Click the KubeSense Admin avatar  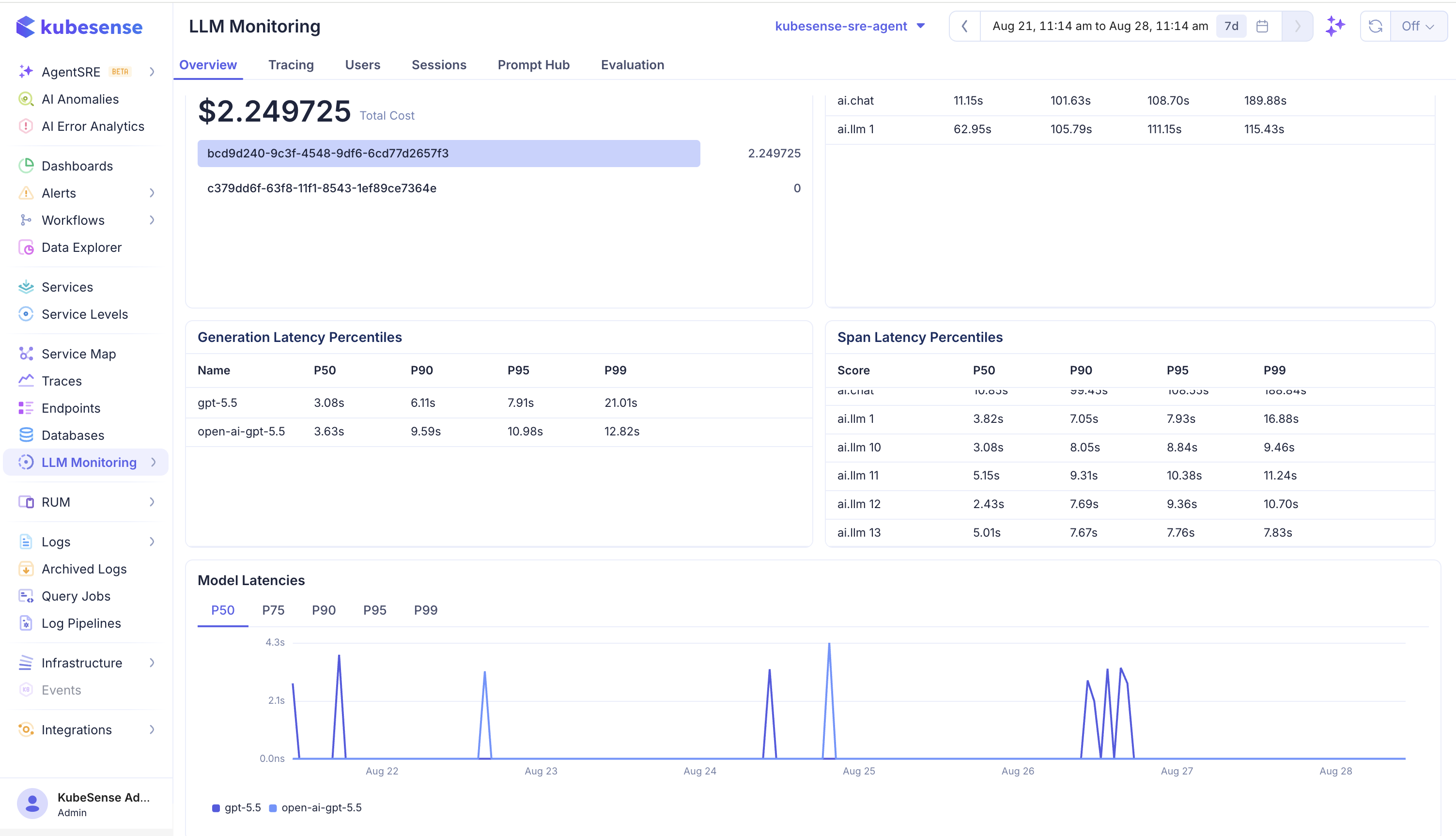pos(32,803)
